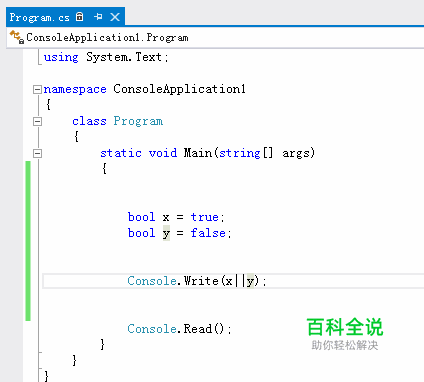This screenshot has width=424, height=382.
Task: Click 'Console' in the Console.Write line
Action: [152, 281]
